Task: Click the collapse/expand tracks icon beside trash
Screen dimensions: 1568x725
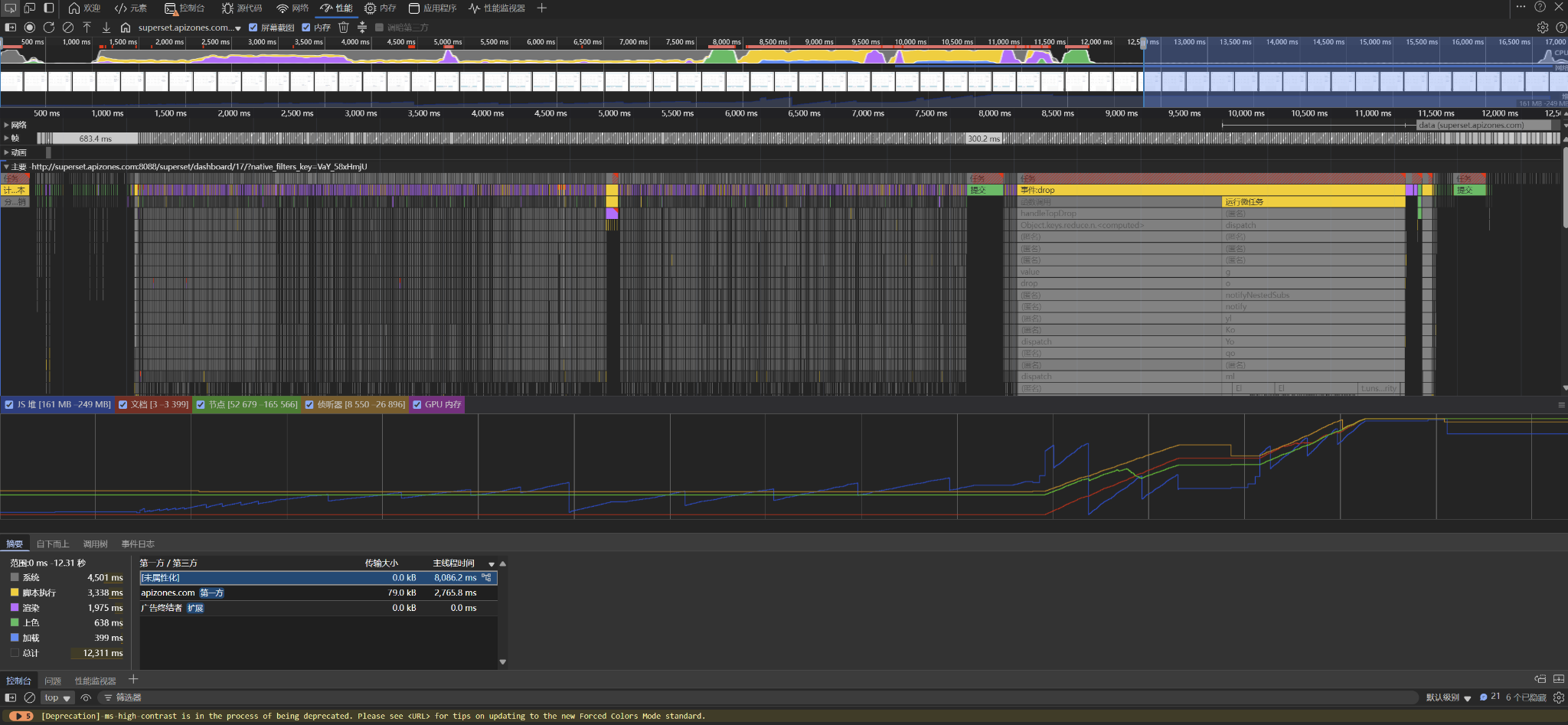Action: pyautogui.click(x=362, y=27)
